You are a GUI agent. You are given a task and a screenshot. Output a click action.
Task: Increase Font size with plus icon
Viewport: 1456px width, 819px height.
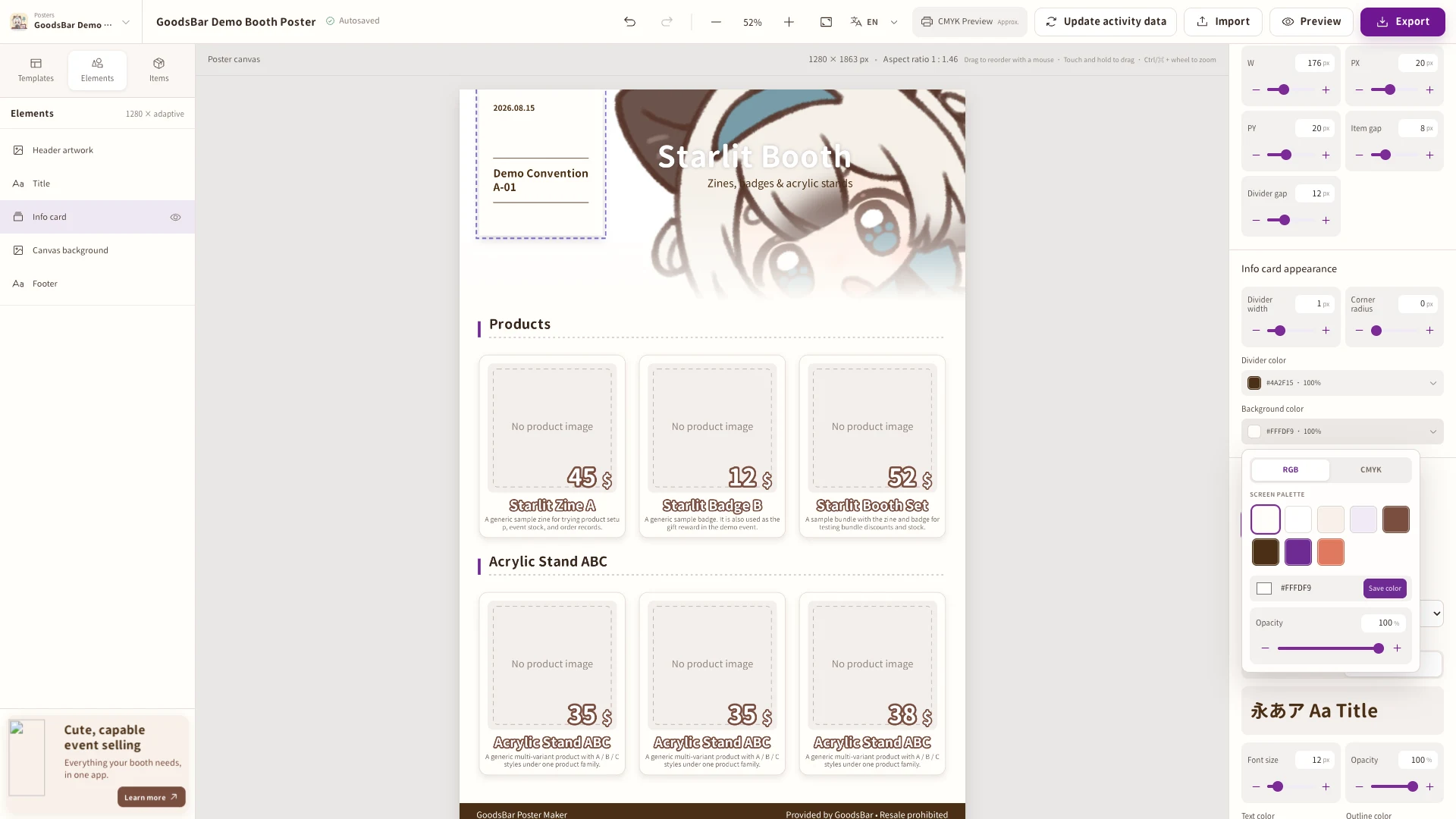pos(1326,786)
